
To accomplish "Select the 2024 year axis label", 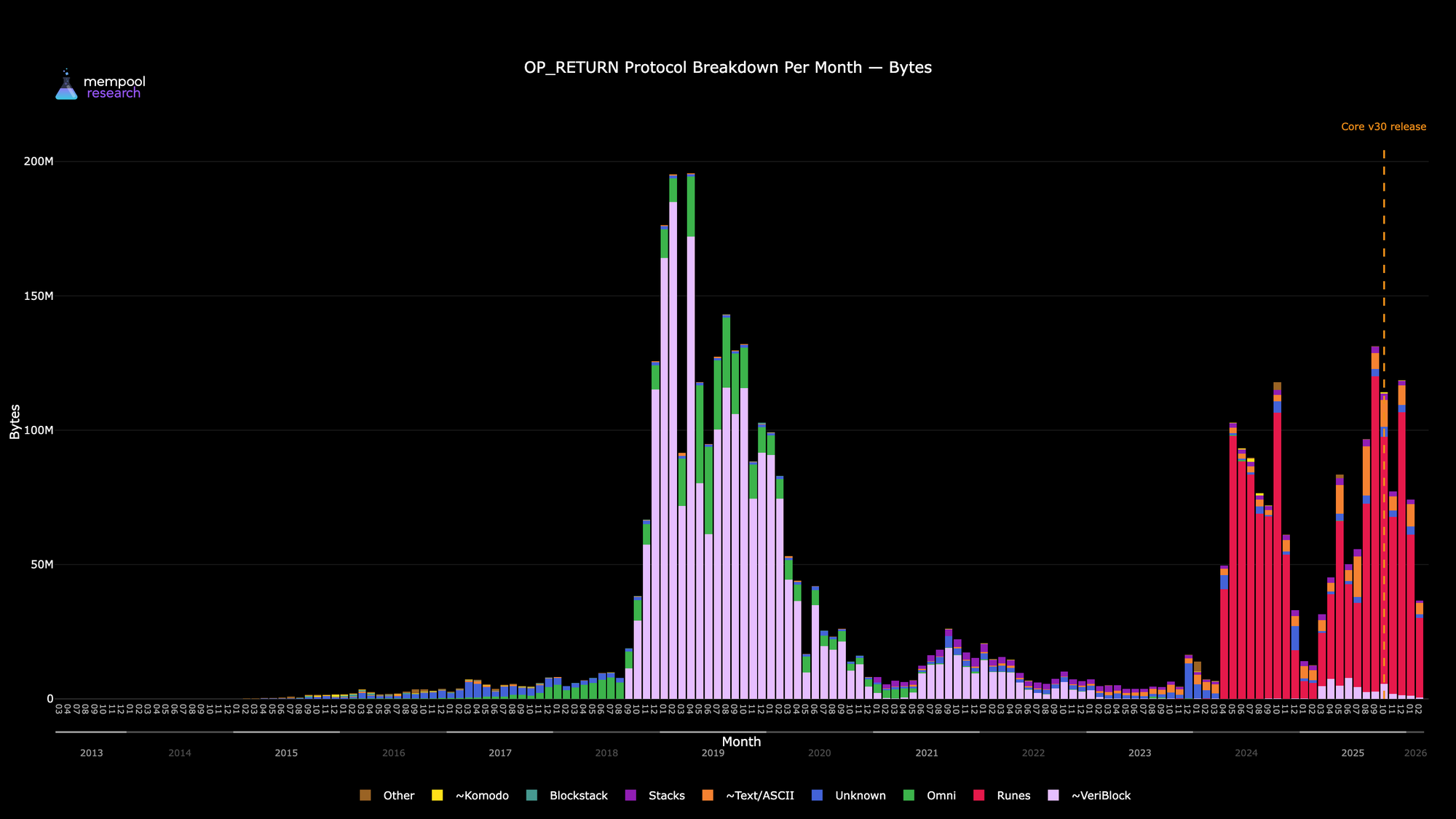I will pyautogui.click(x=1246, y=753).
